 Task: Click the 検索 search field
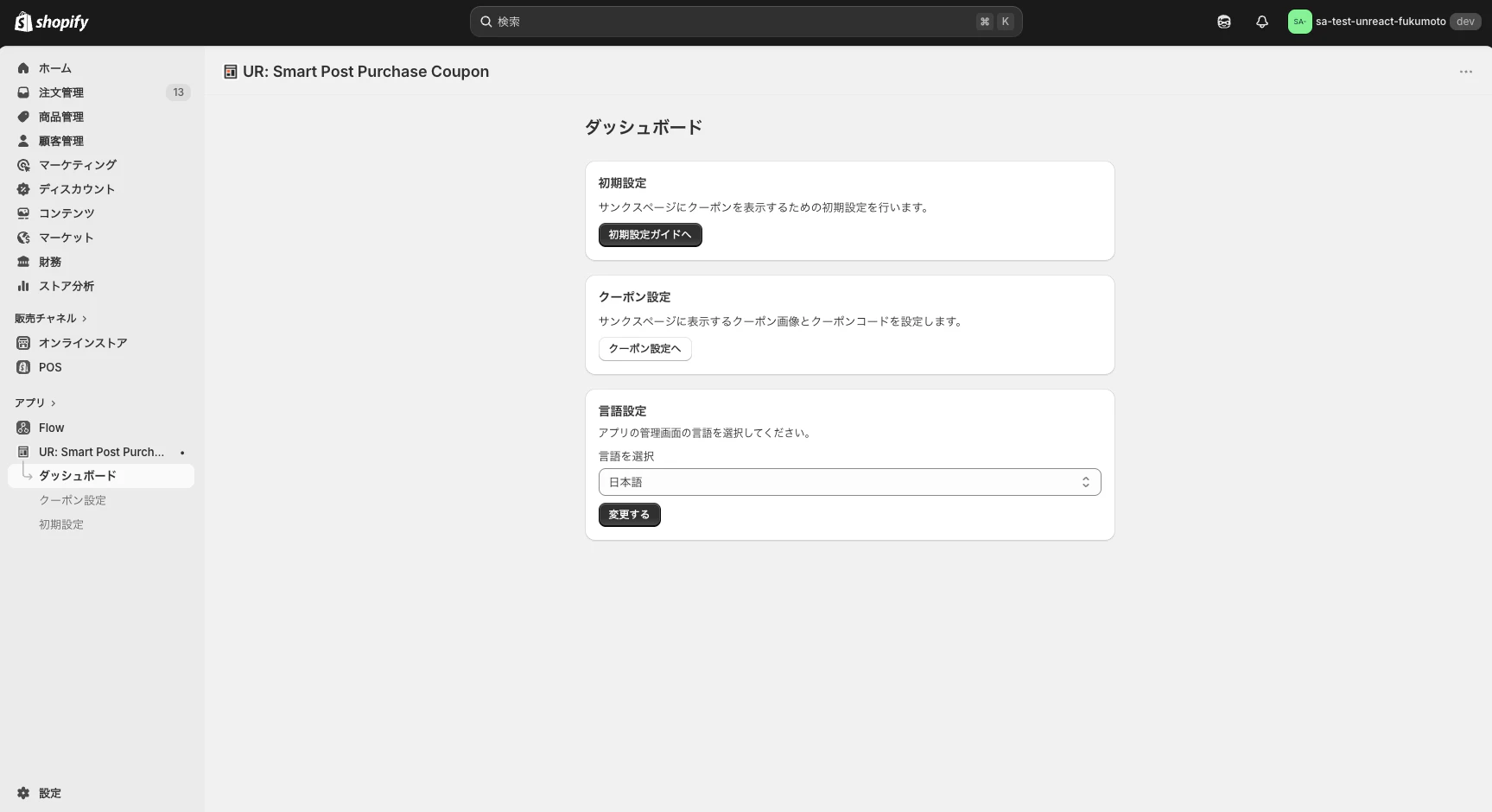coord(746,22)
